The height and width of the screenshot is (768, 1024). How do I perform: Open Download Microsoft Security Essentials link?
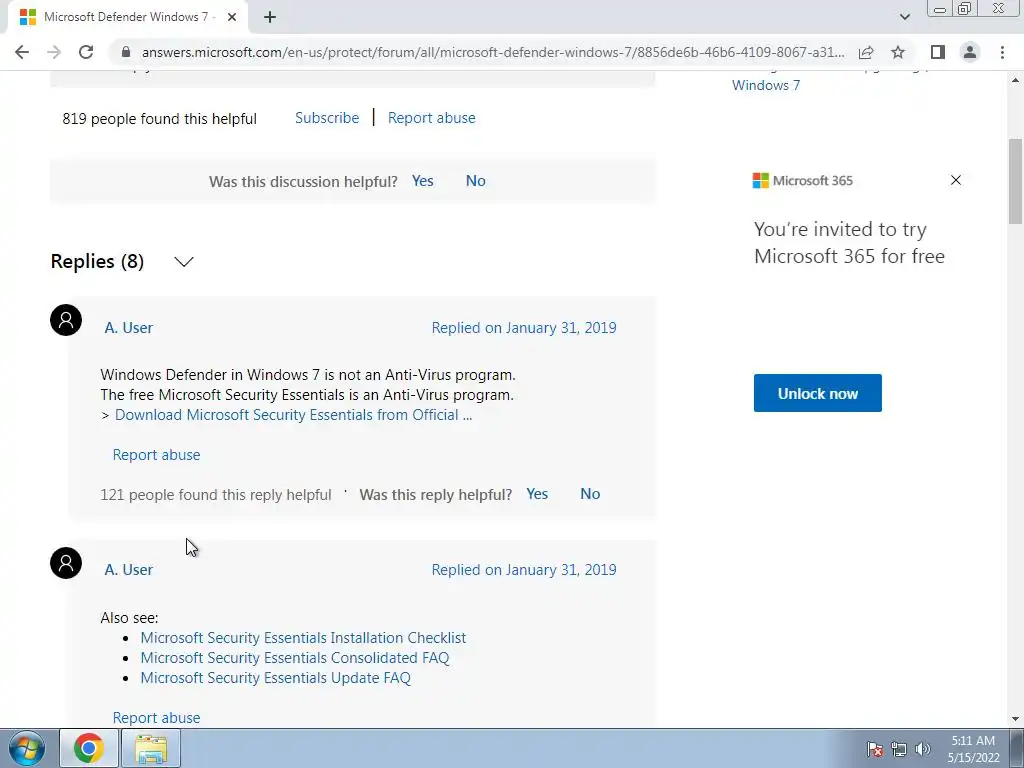coord(293,415)
